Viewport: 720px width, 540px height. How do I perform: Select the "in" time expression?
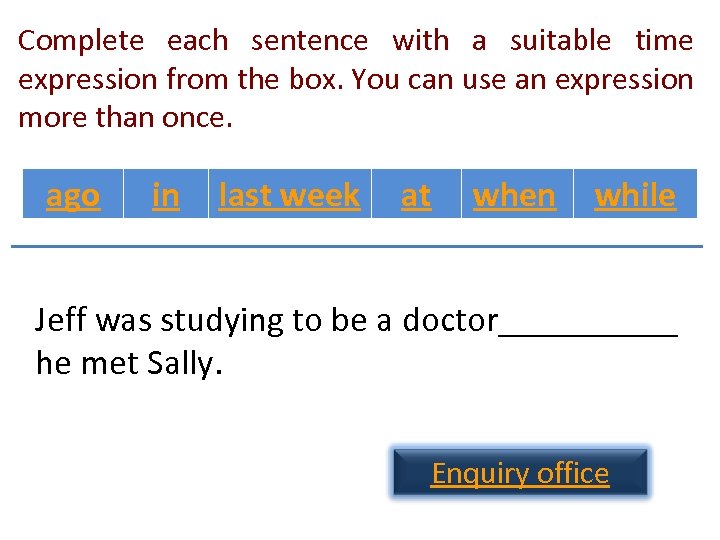(166, 196)
